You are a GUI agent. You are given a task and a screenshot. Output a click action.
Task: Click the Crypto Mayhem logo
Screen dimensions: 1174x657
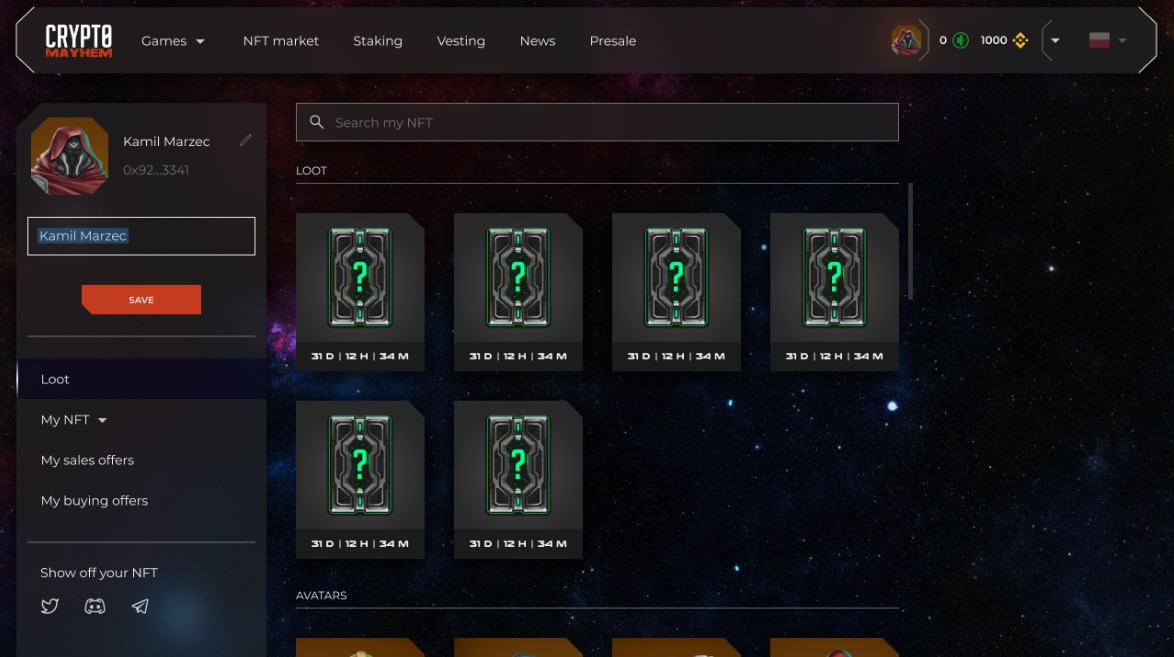pyautogui.click(x=79, y=41)
